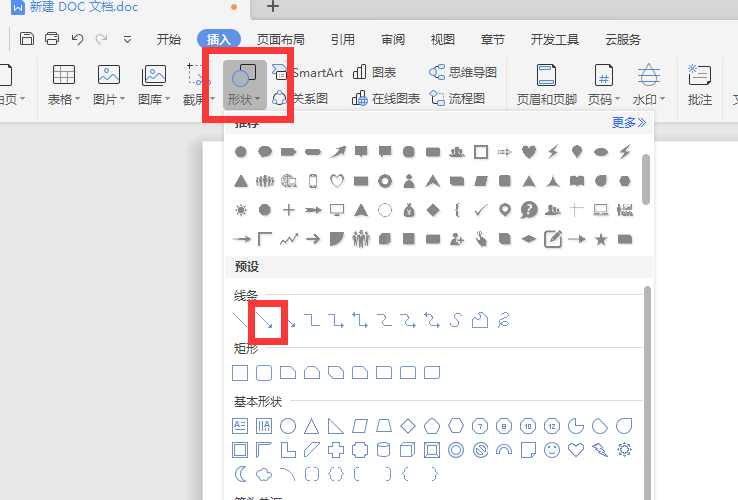Select the cross plus basic shape
The width and height of the screenshot is (738, 500).
pyautogui.click(x=336, y=450)
